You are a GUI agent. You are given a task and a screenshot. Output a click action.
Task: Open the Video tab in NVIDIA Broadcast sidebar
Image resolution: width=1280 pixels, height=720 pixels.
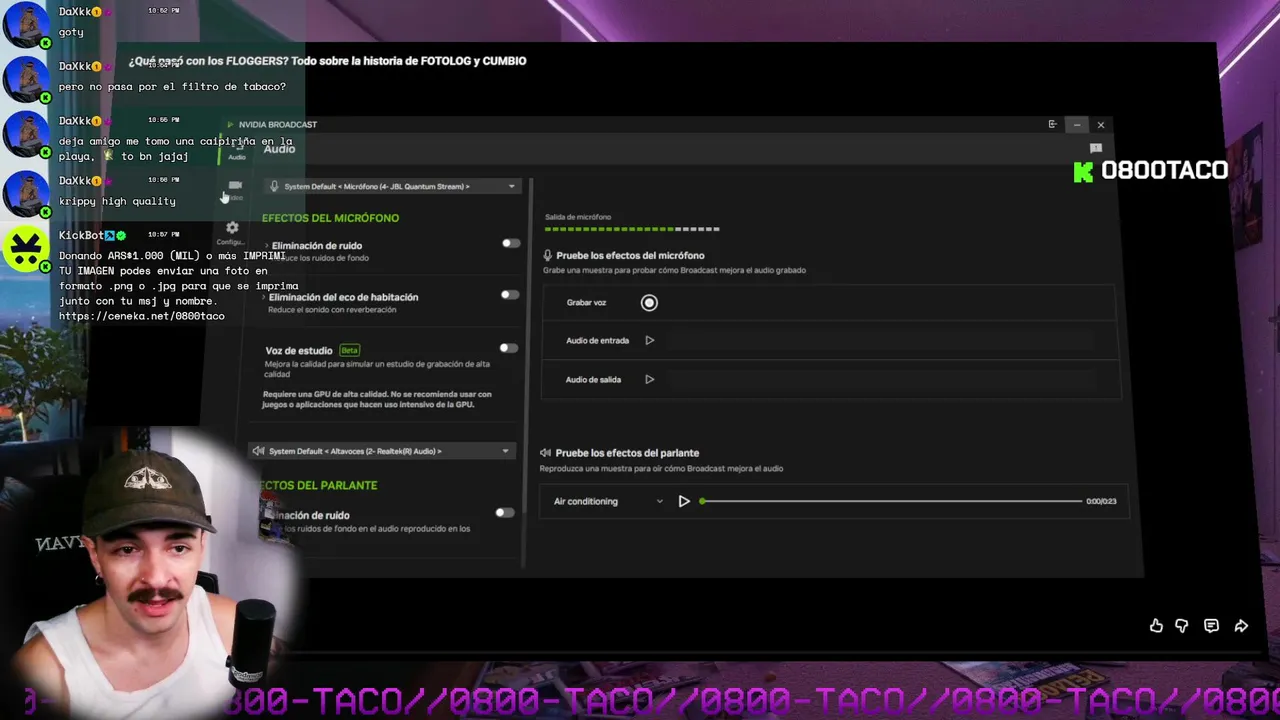tap(235, 188)
